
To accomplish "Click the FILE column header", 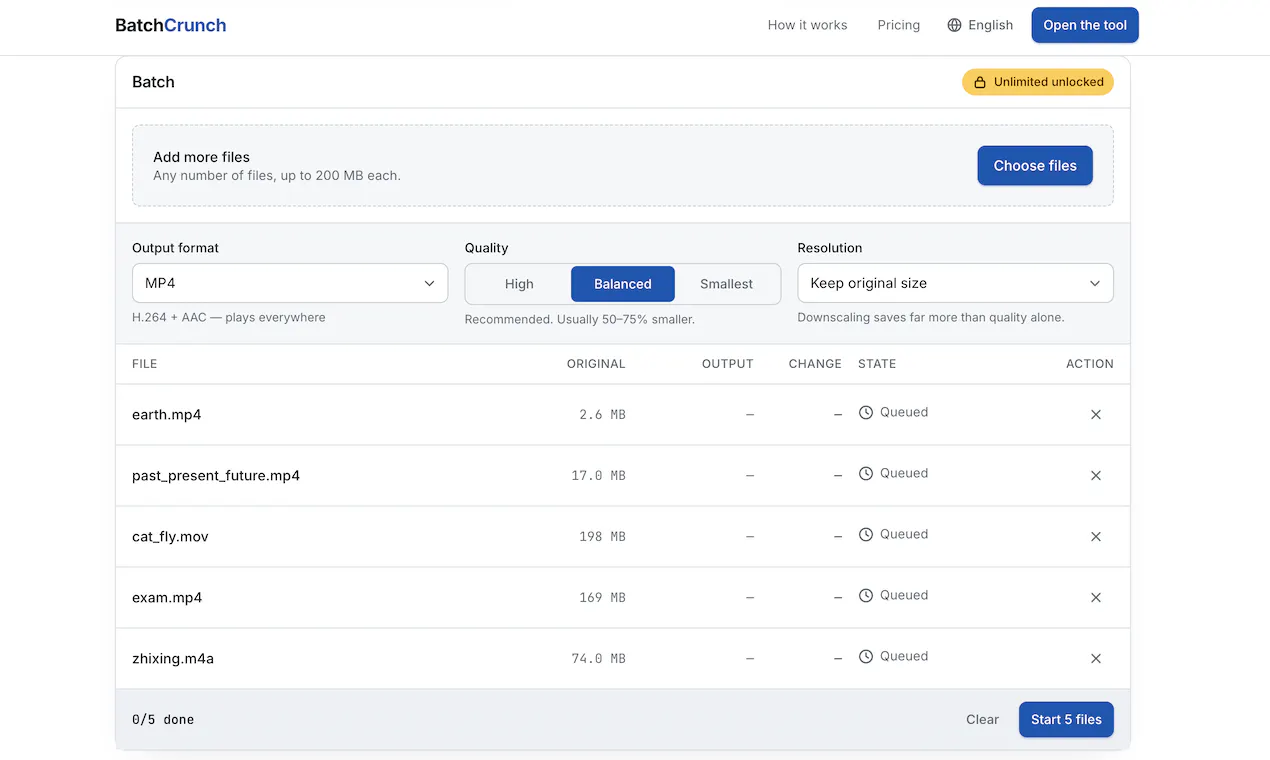I will 145,364.
